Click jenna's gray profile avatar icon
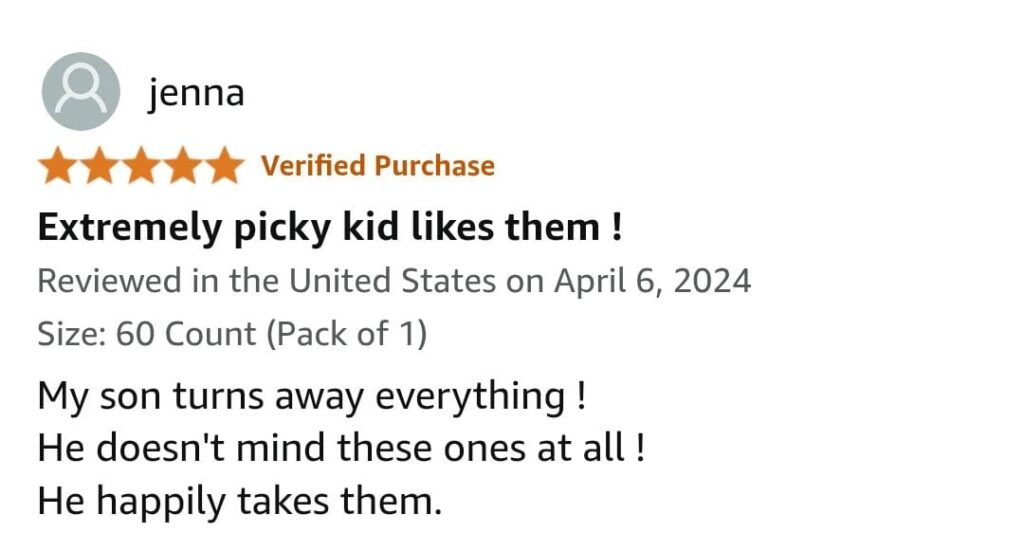This screenshot has width=1024, height=551. pyautogui.click(x=80, y=92)
